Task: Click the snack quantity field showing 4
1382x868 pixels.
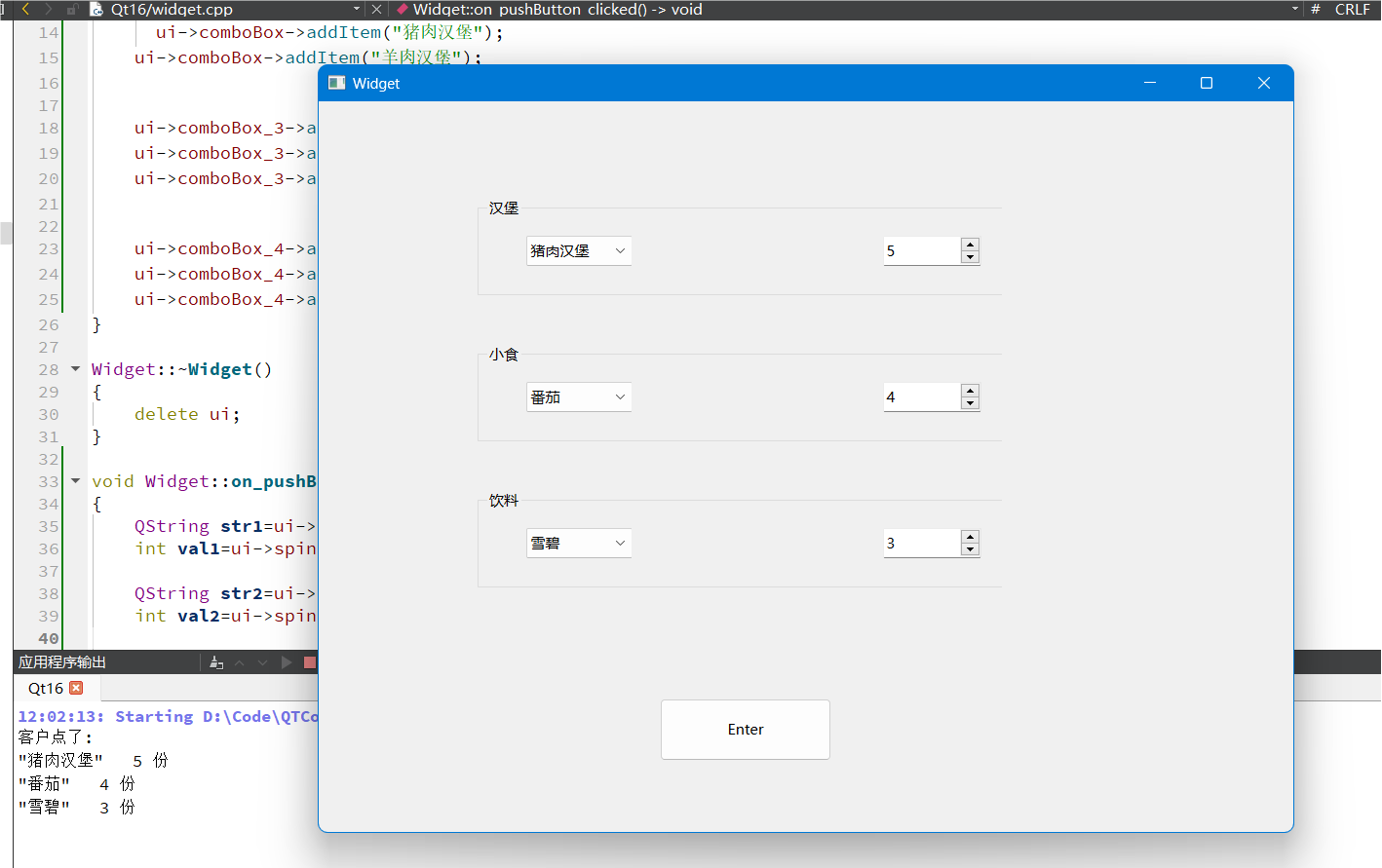Action: 922,397
